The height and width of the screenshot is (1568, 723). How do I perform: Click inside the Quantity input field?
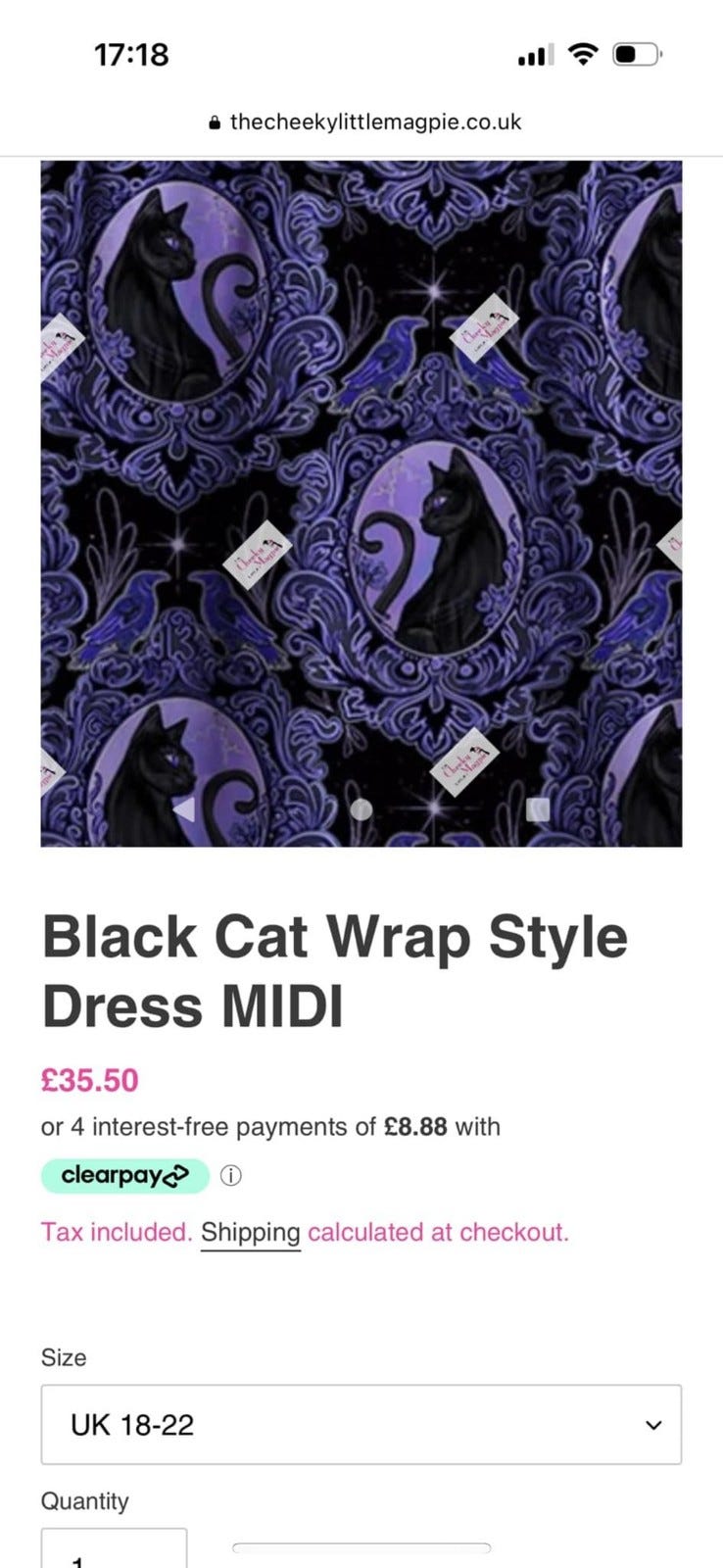click(114, 1548)
